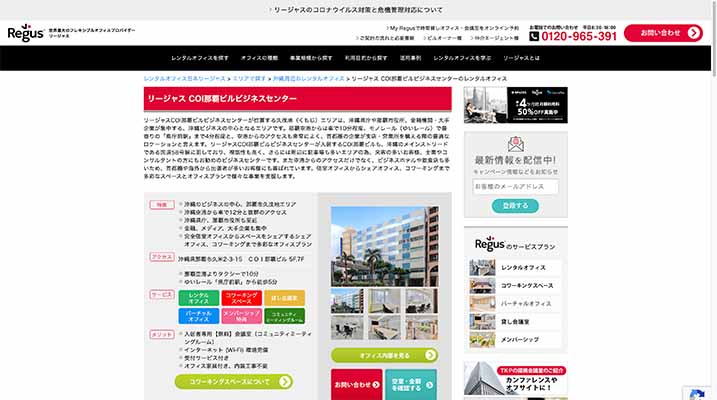This screenshot has width=717, height=400.
Task: Click the オフィス内部を見る green button
Action: point(384,355)
